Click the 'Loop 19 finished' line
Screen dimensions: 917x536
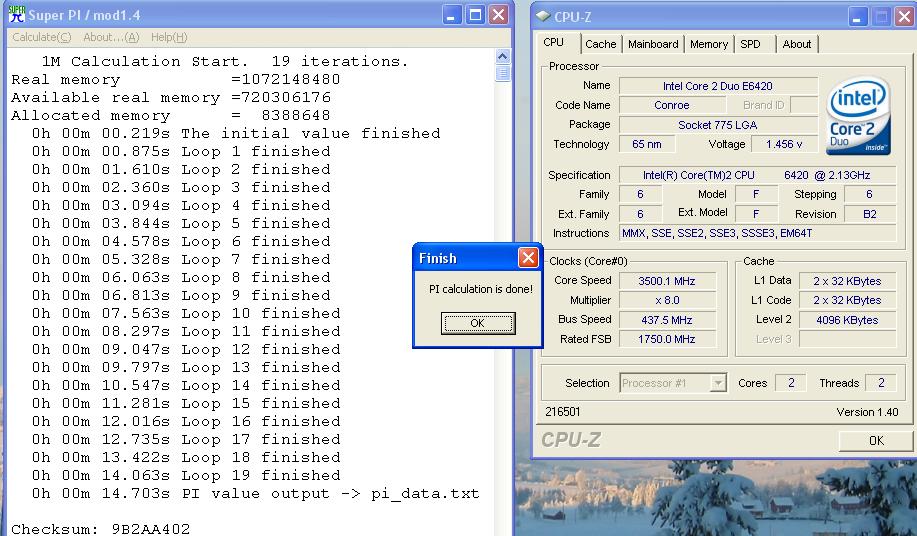[186, 475]
